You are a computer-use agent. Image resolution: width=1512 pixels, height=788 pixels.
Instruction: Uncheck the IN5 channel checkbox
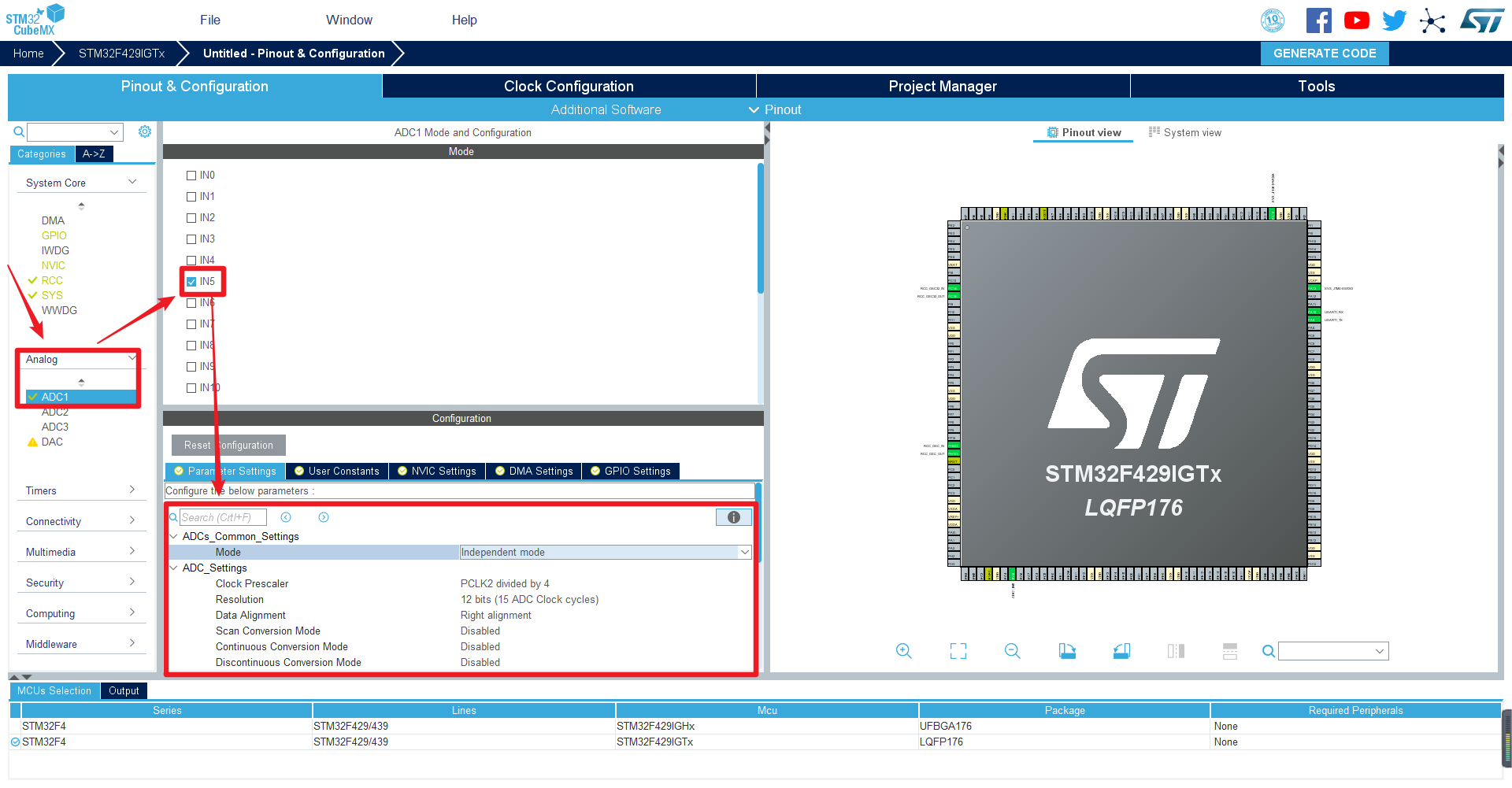pyautogui.click(x=191, y=282)
